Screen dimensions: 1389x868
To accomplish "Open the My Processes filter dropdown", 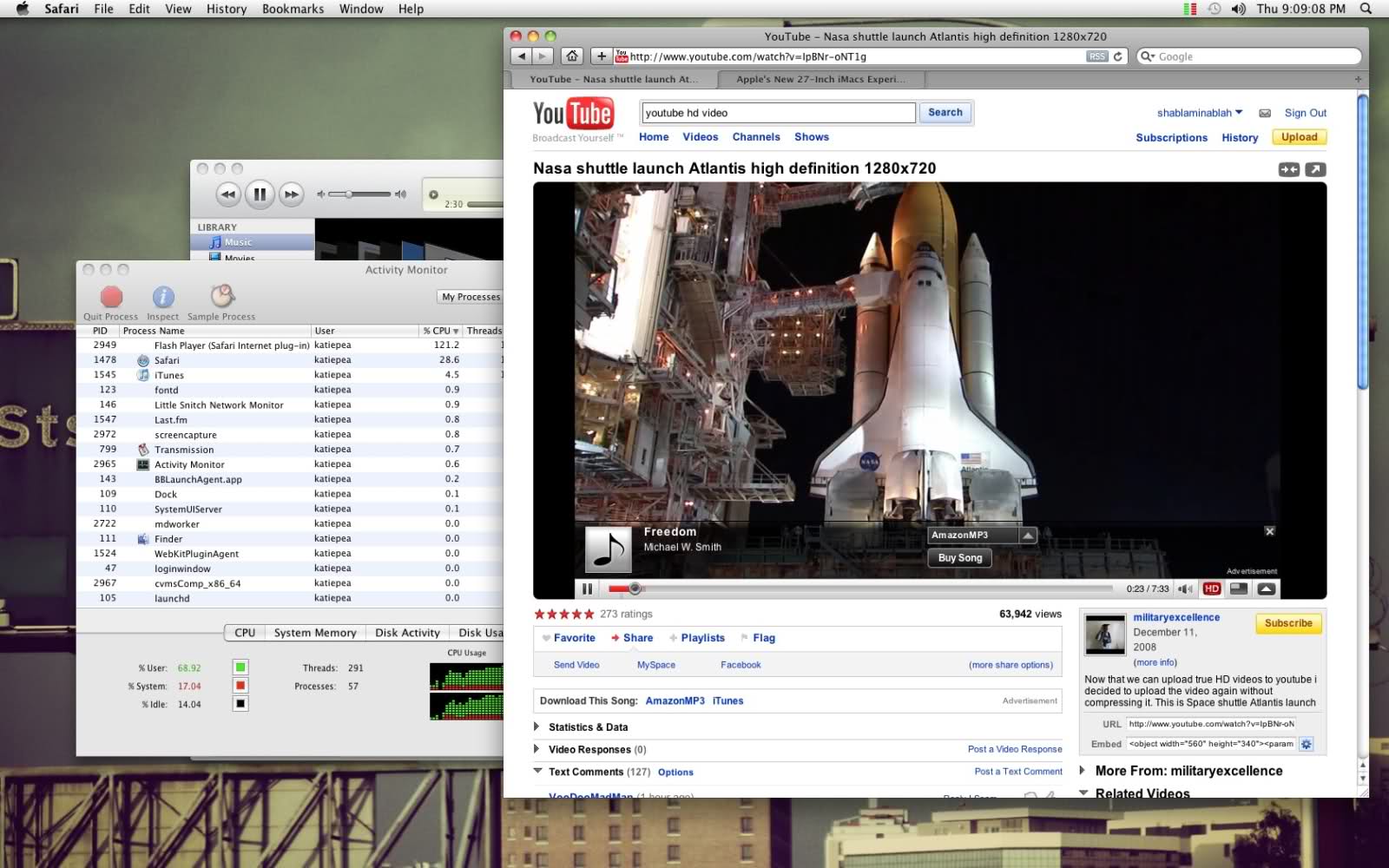I will coord(471,297).
